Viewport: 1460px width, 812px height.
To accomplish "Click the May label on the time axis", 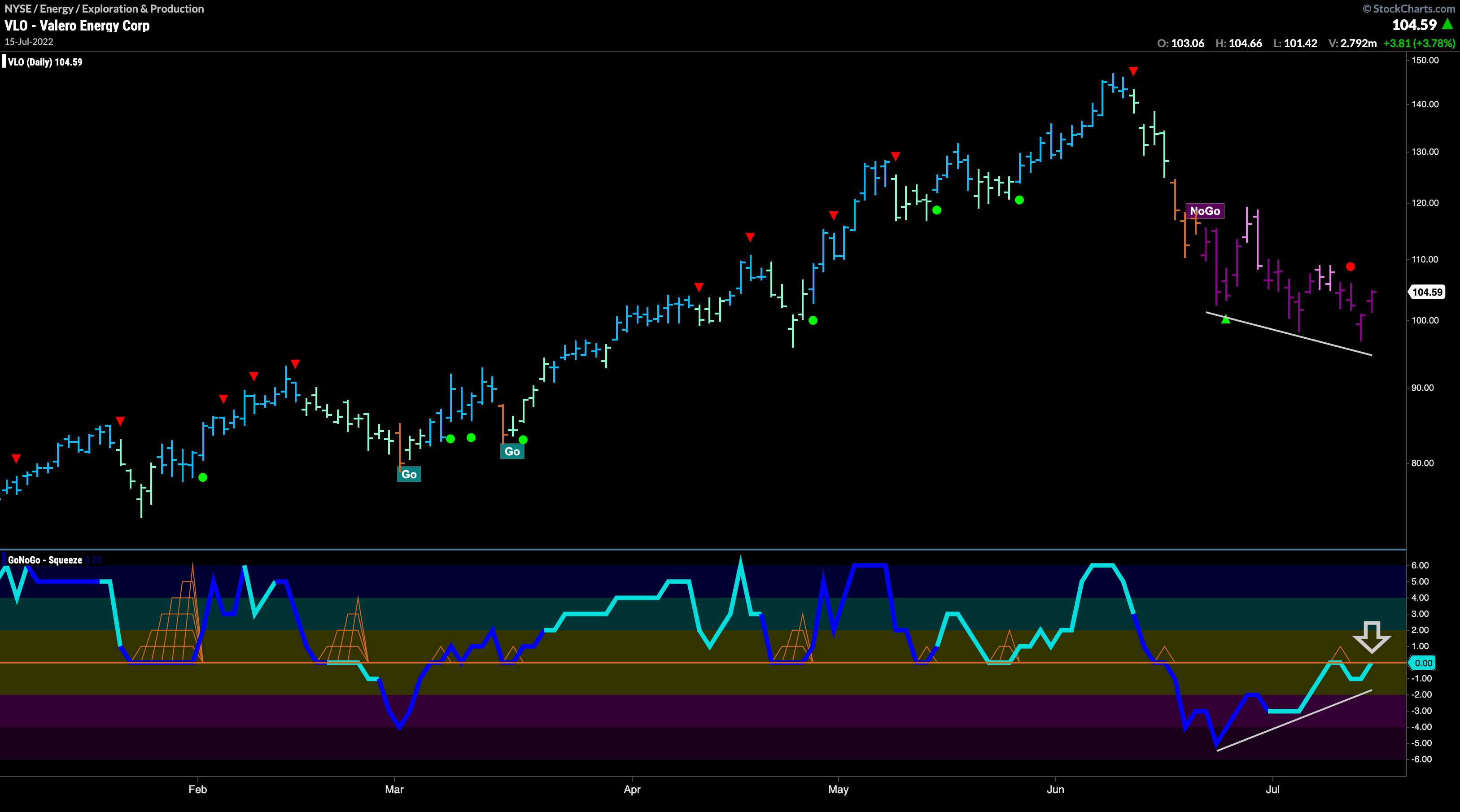I will point(838,789).
